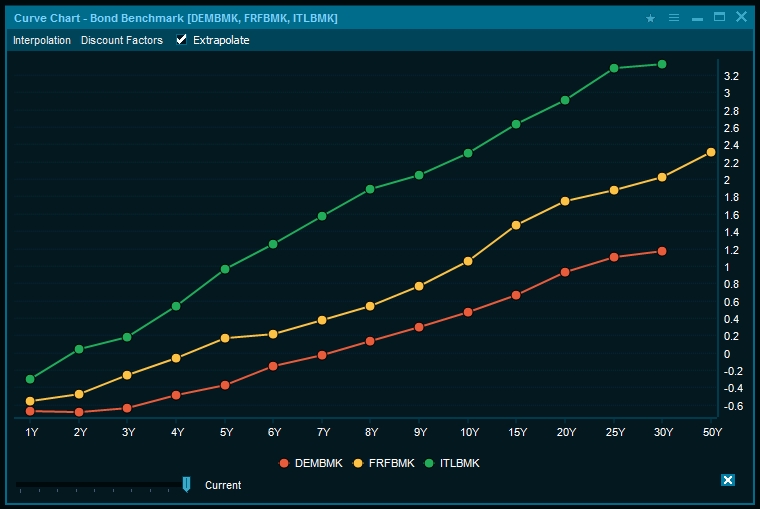Click the 10Y label on x-axis

(468, 432)
